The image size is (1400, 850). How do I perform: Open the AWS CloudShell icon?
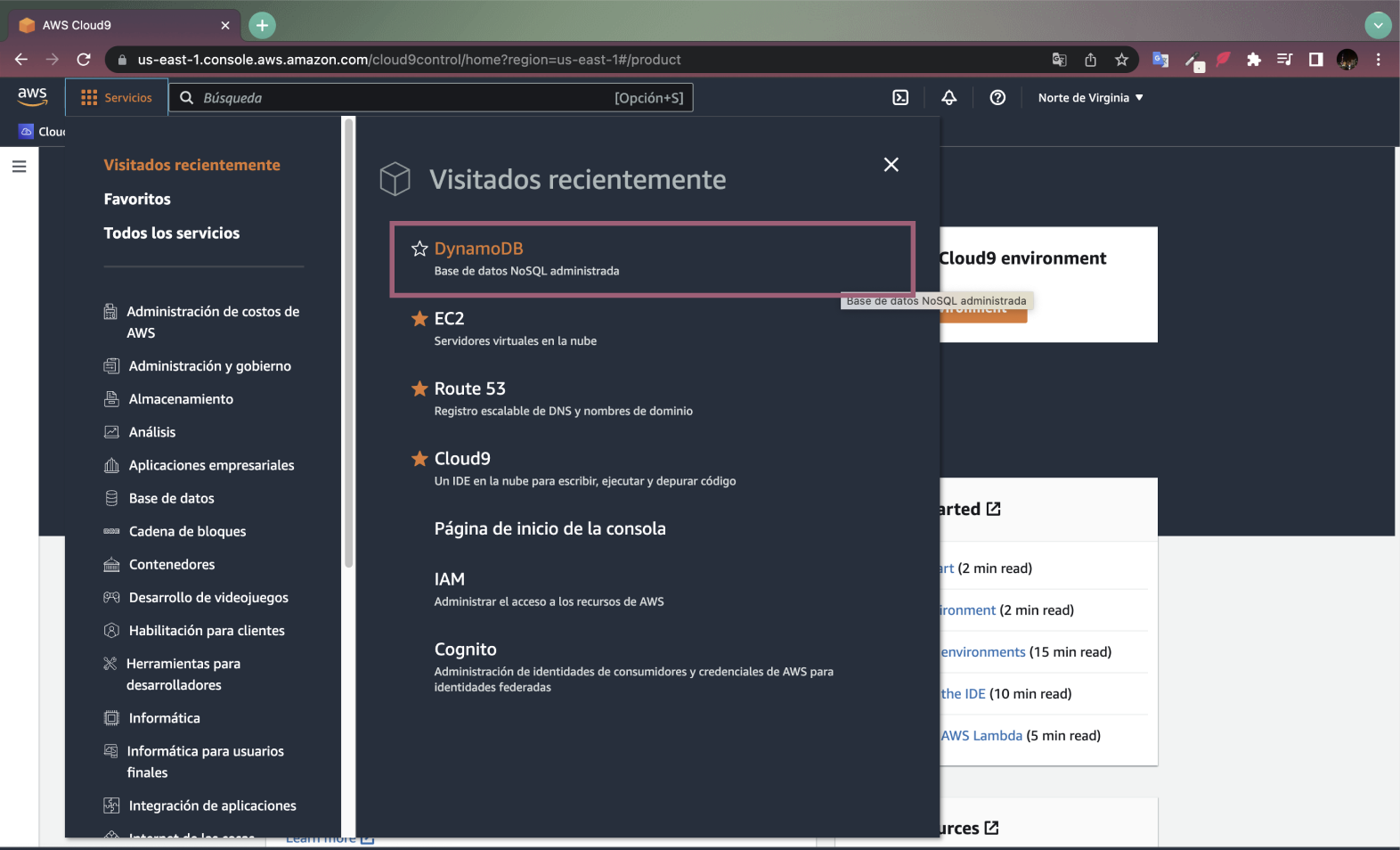[900, 98]
